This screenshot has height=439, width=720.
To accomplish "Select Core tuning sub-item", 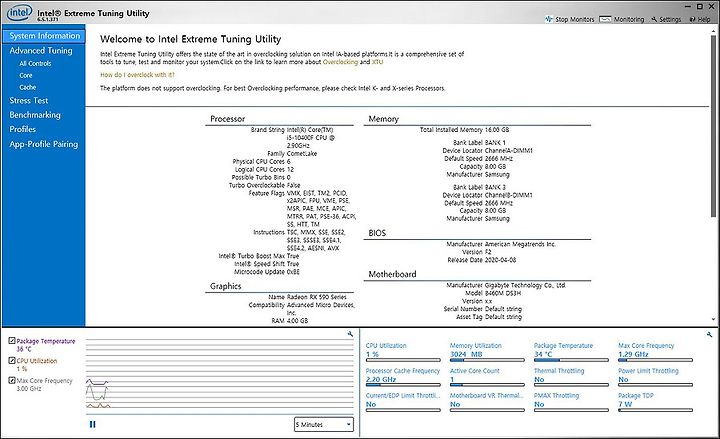I will click(26, 75).
